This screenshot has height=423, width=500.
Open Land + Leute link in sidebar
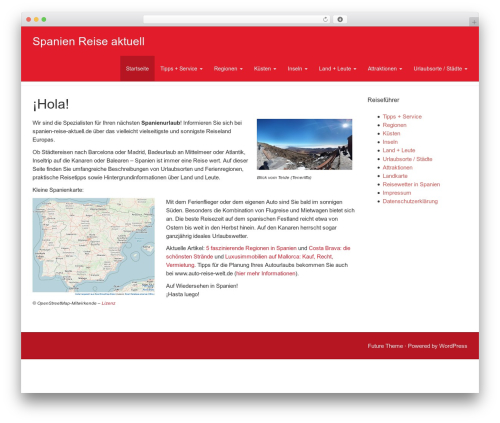(x=399, y=150)
